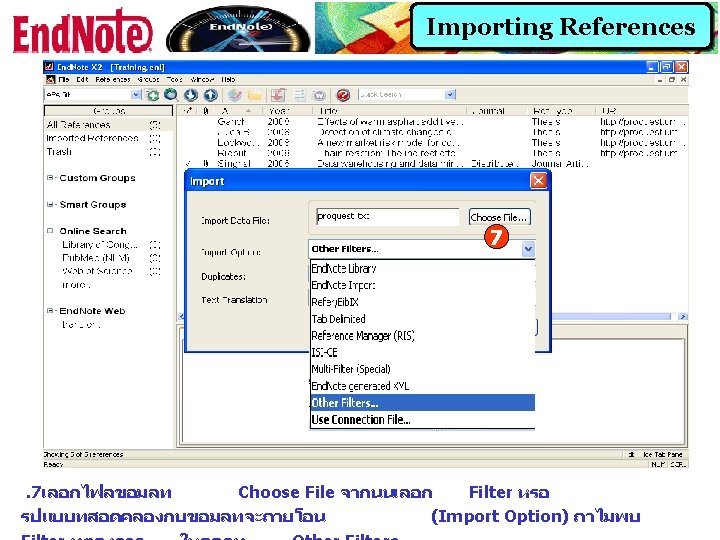Collapse the Smart Groups section
Screen dimensions: 720x540
pyautogui.click(x=50, y=204)
